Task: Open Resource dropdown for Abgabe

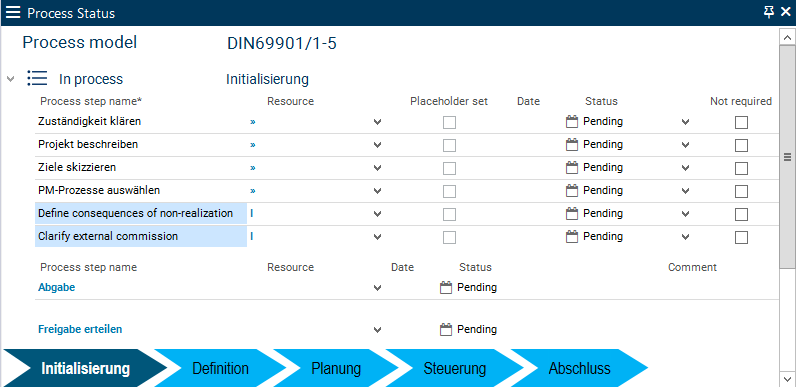Action: coord(377,288)
